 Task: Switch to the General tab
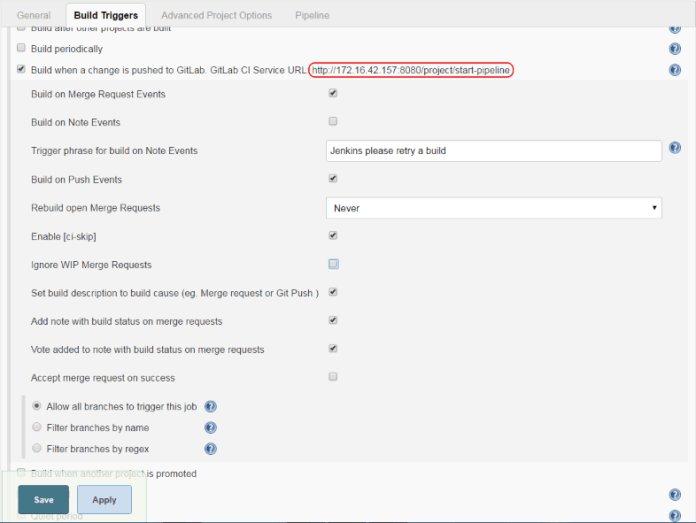click(x=34, y=15)
